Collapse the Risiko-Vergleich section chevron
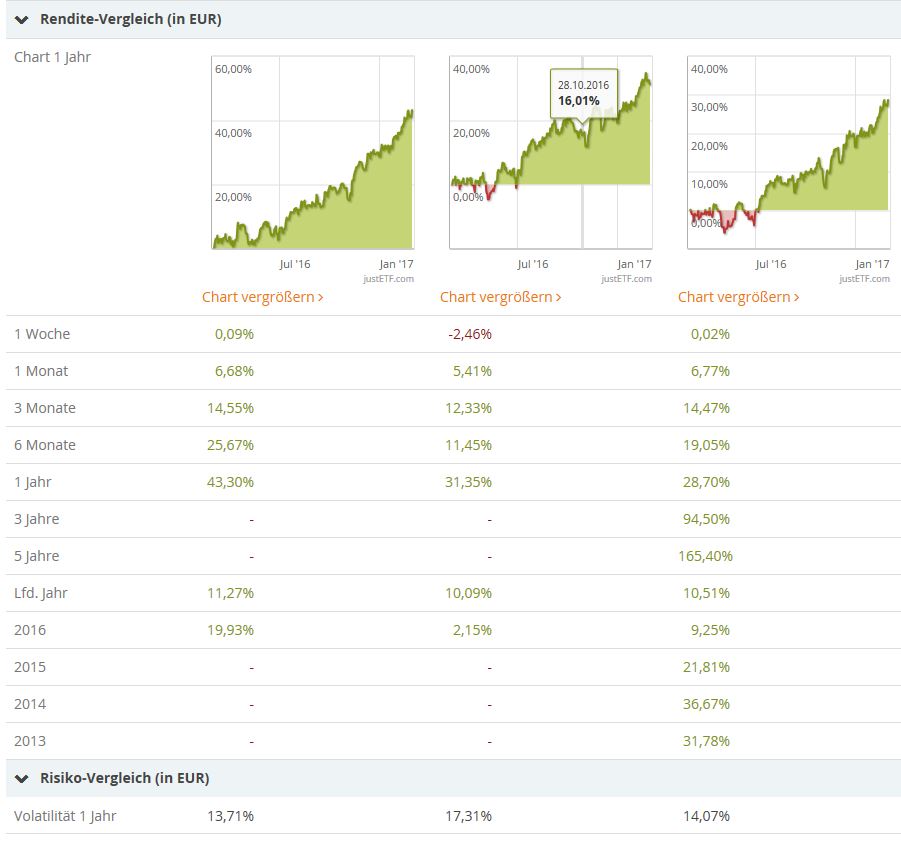Image resolution: width=901 pixels, height=842 pixels. (x=22, y=778)
